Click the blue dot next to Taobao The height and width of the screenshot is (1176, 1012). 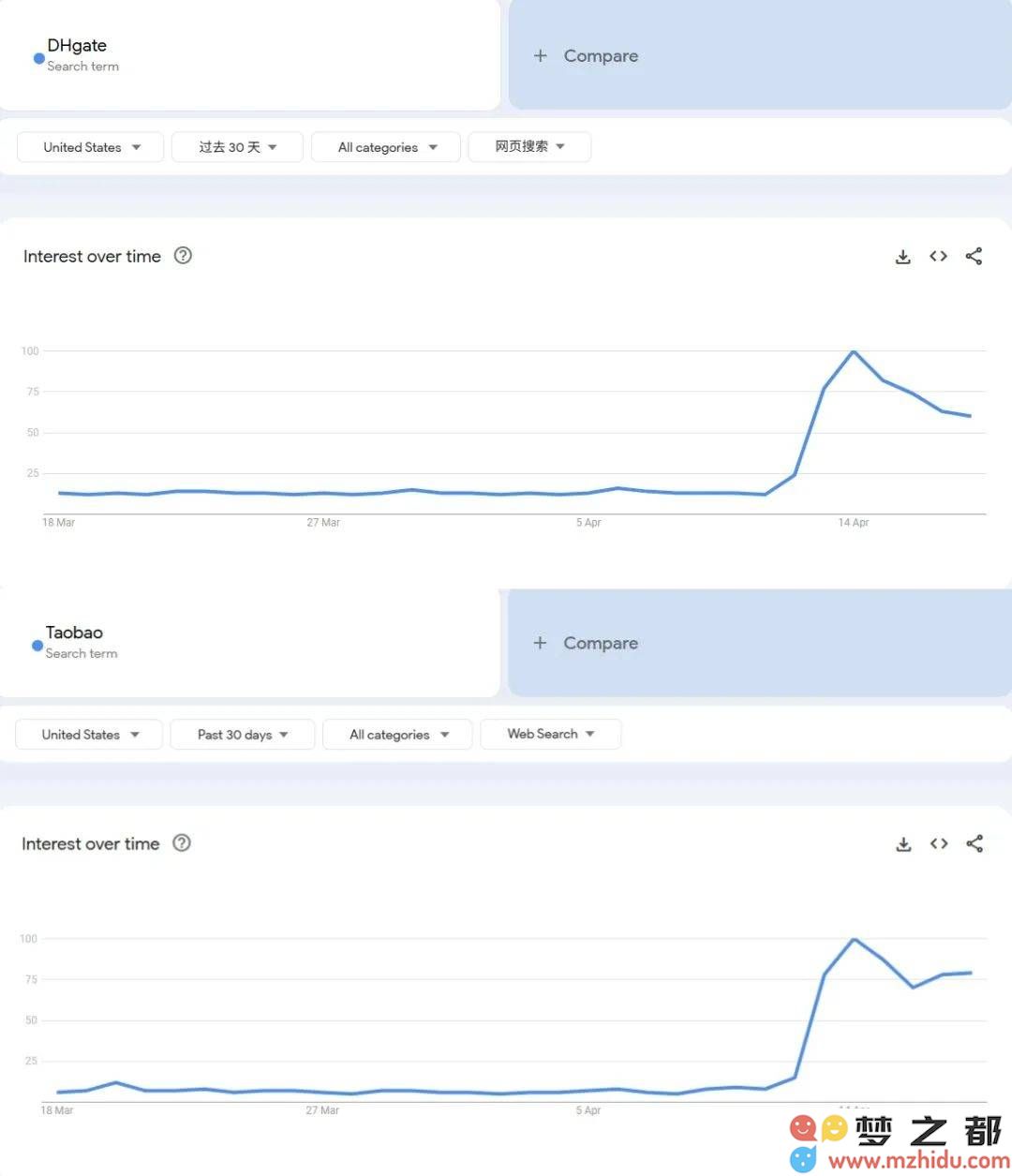(37, 646)
